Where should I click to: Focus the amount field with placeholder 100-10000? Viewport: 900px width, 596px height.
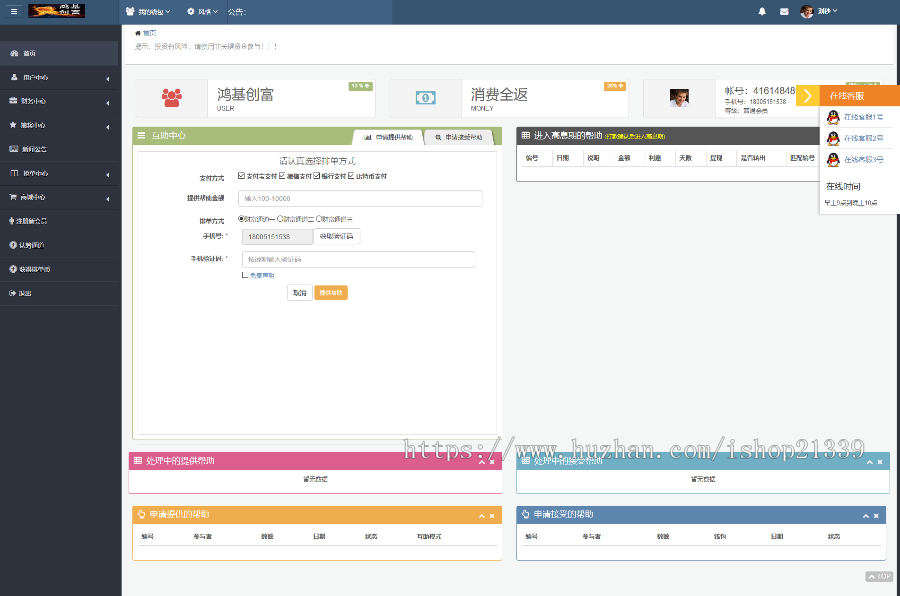click(x=360, y=198)
